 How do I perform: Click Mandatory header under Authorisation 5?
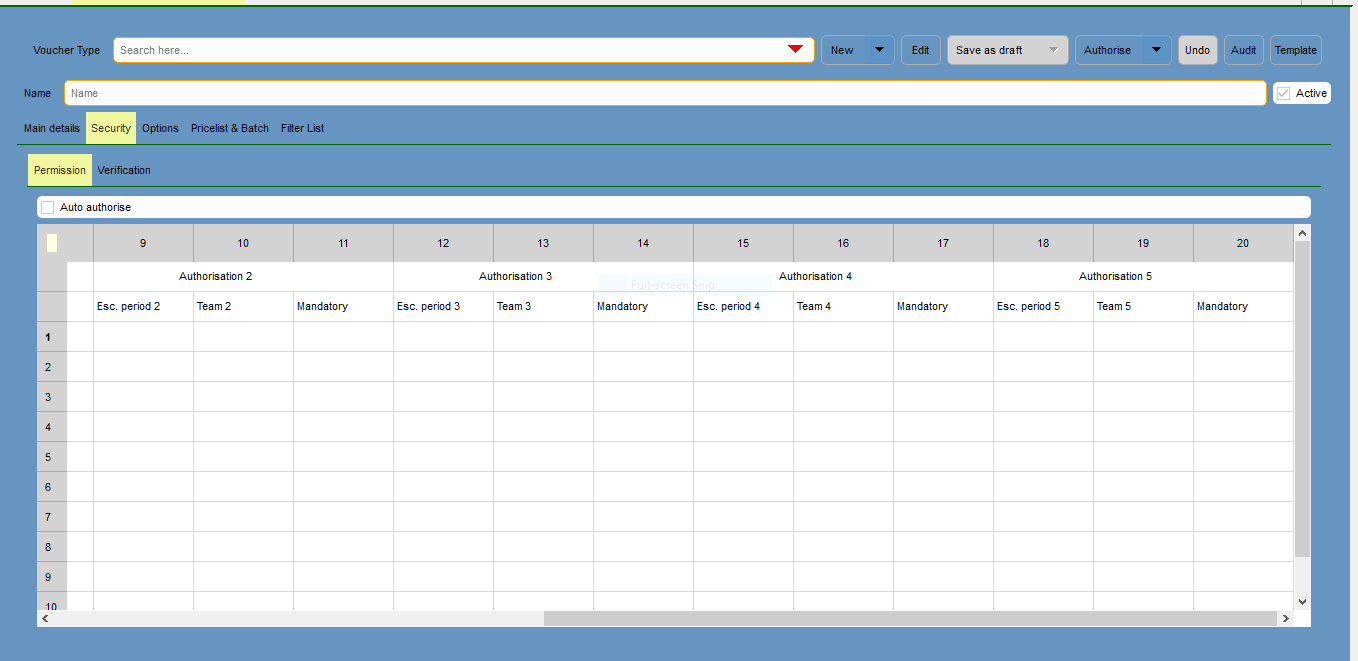click(x=1243, y=306)
